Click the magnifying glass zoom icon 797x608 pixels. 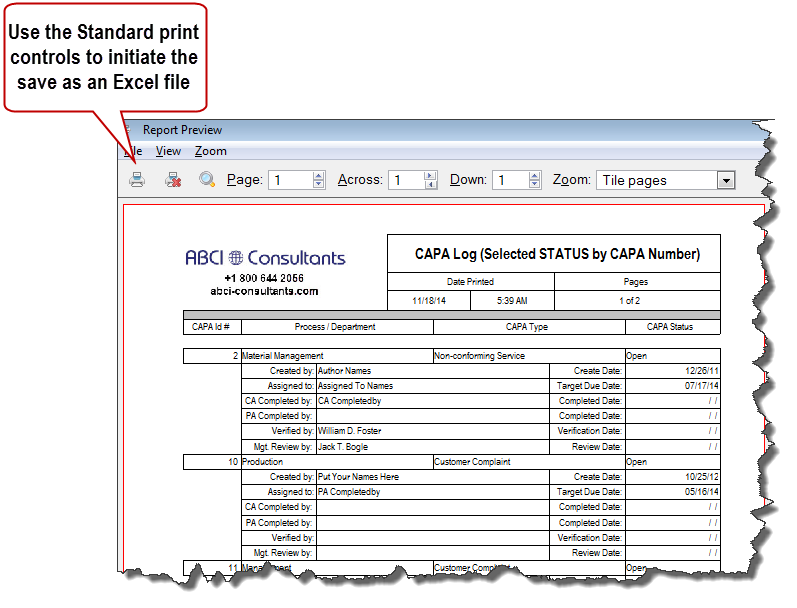point(207,180)
